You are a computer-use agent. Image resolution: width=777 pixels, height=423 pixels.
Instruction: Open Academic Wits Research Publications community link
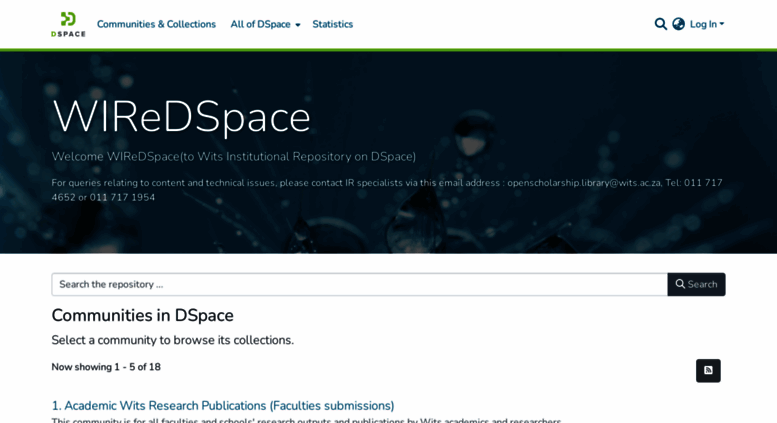click(x=223, y=406)
